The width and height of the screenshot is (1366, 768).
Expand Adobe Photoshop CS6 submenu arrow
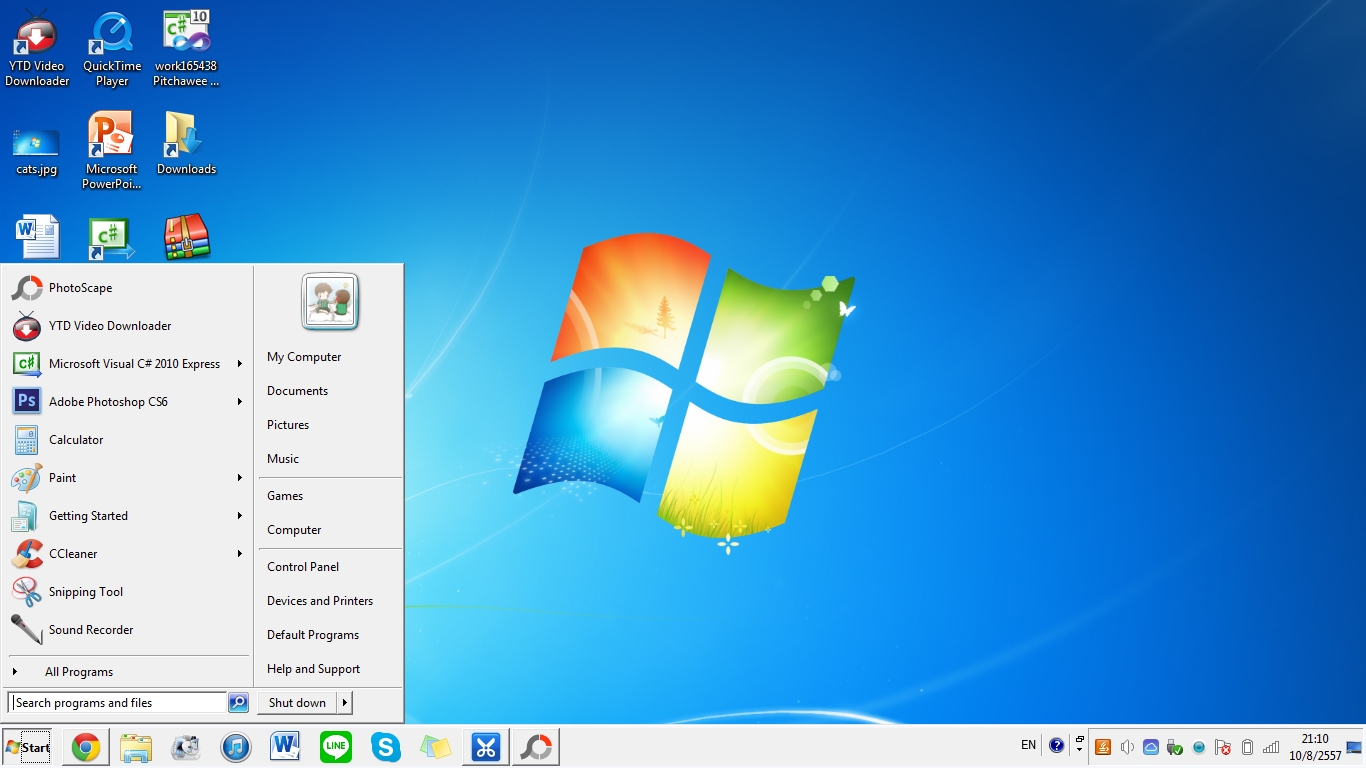coord(240,402)
